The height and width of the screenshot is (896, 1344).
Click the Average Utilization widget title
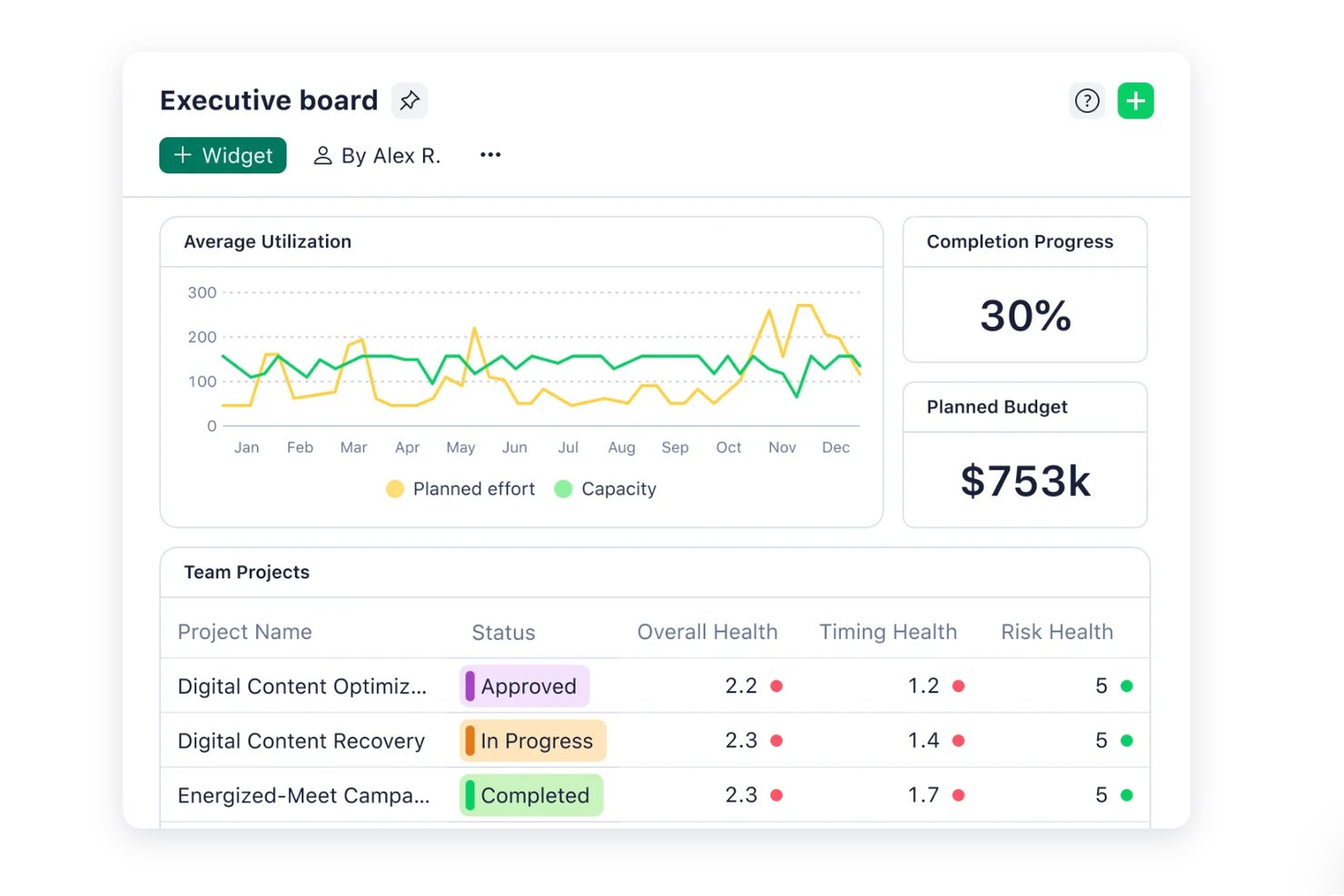pos(268,241)
